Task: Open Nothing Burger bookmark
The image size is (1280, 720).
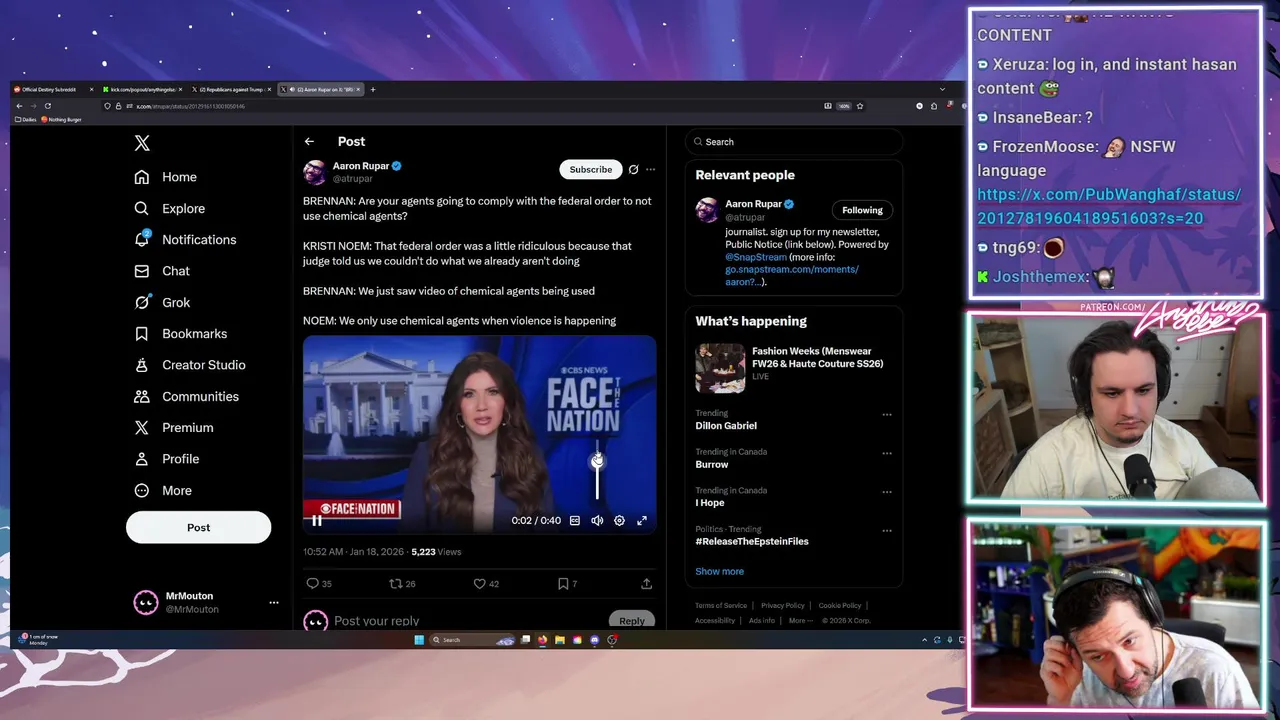Action: coord(61,119)
